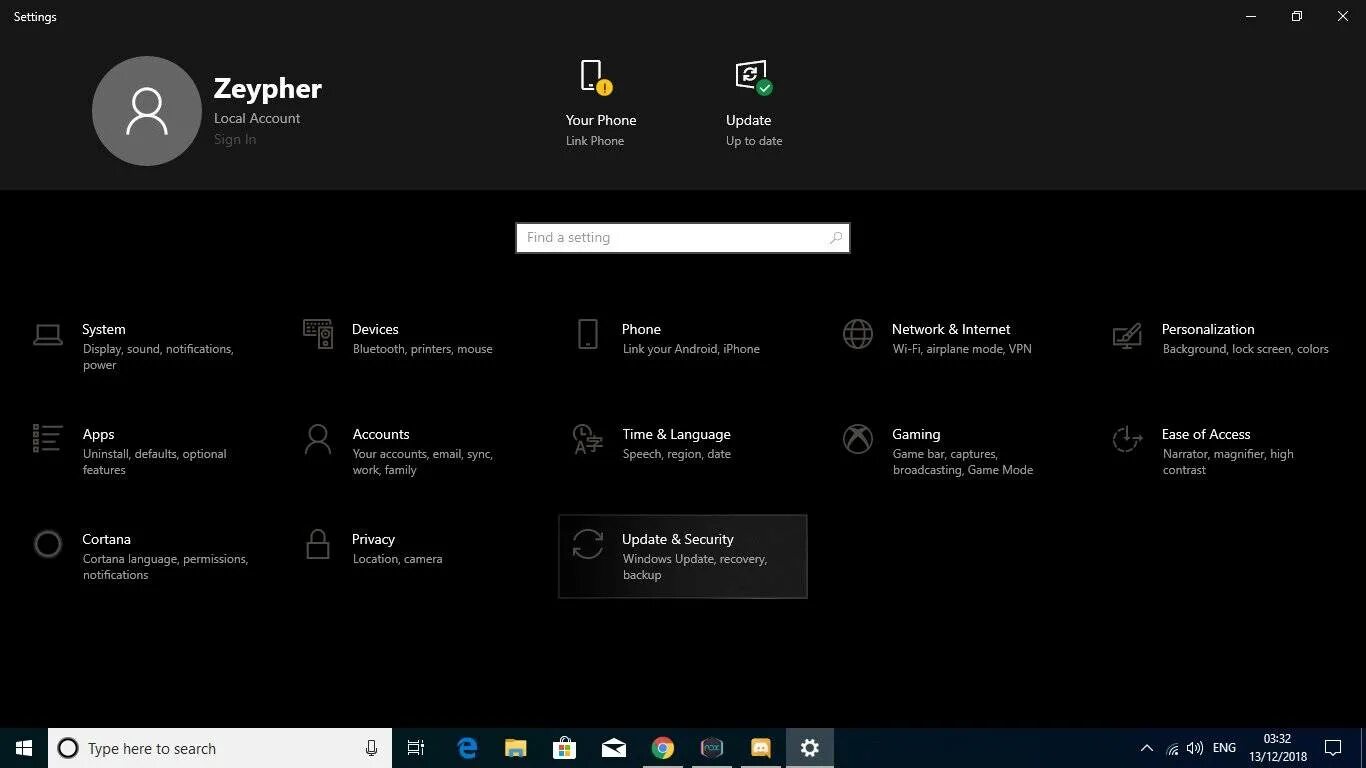Open the Action Center notification panel

point(1333,747)
